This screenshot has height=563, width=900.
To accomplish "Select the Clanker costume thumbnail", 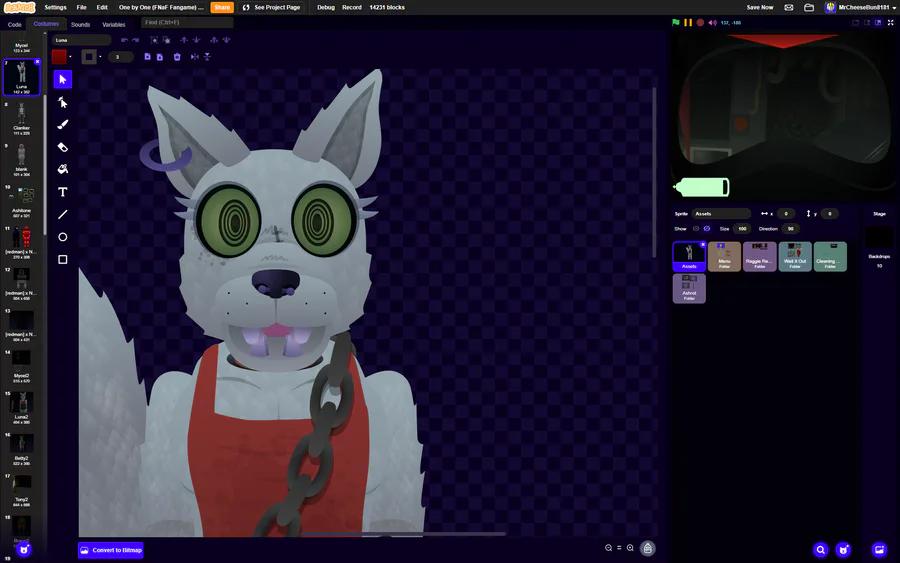I will coord(21,119).
